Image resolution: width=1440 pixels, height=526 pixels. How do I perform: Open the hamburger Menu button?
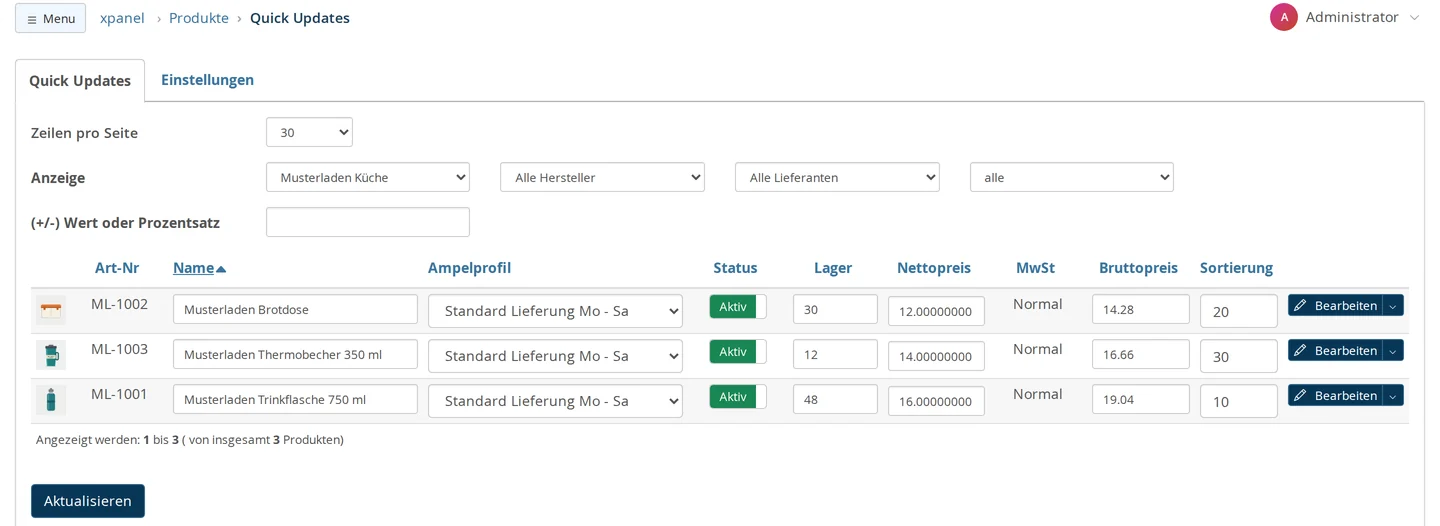(50, 18)
